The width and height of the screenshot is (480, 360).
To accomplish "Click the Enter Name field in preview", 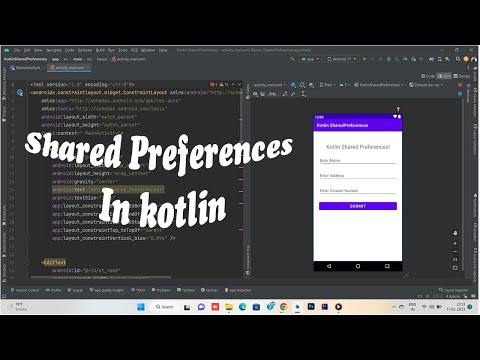I will (358, 160).
